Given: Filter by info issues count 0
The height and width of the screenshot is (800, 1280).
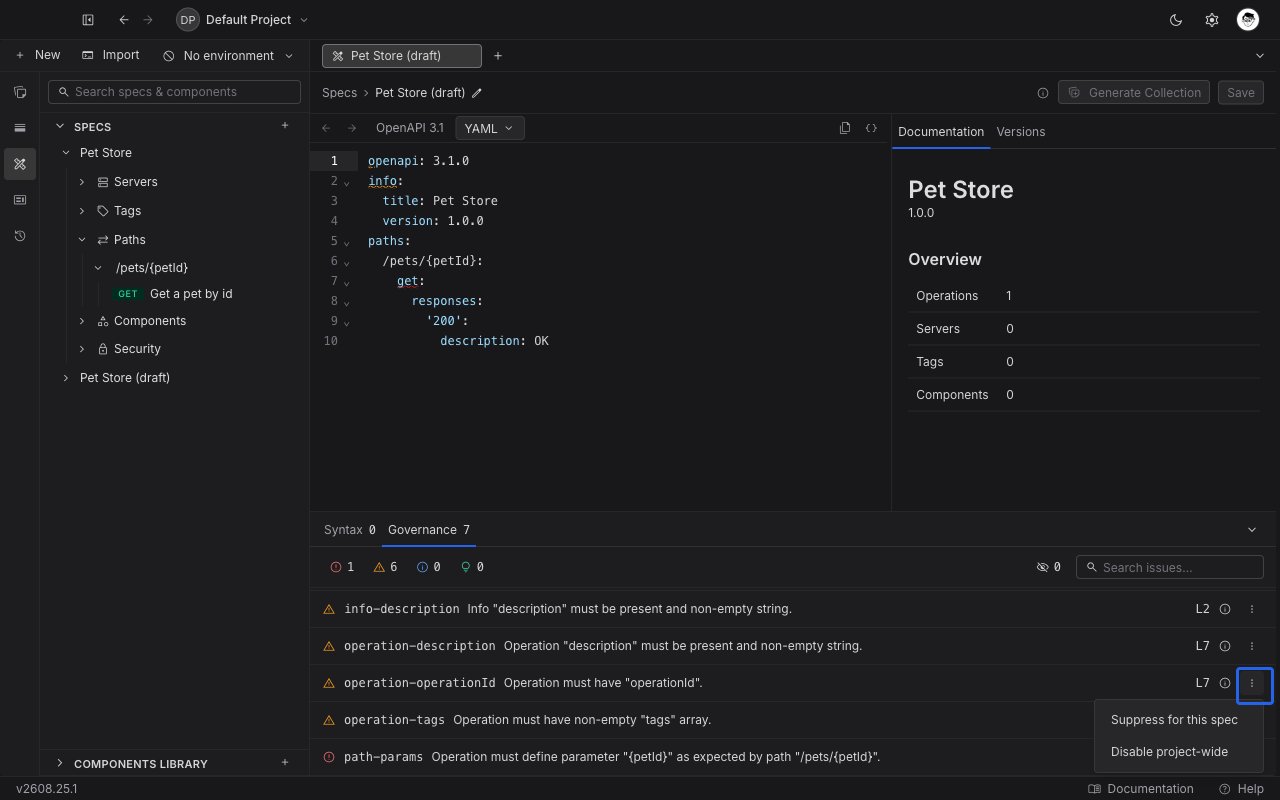Looking at the screenshot, I should pos(429,567).
